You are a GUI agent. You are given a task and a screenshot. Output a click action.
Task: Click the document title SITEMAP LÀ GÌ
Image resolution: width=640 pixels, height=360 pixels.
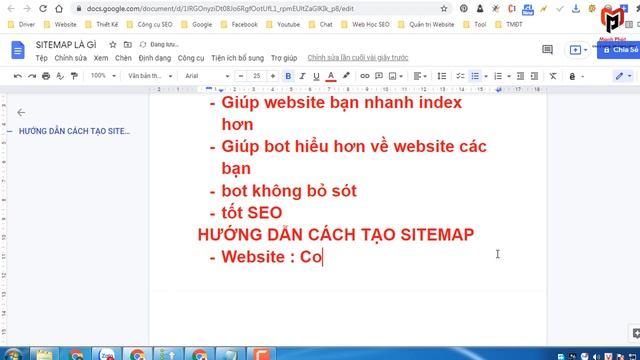click(66, 44)
